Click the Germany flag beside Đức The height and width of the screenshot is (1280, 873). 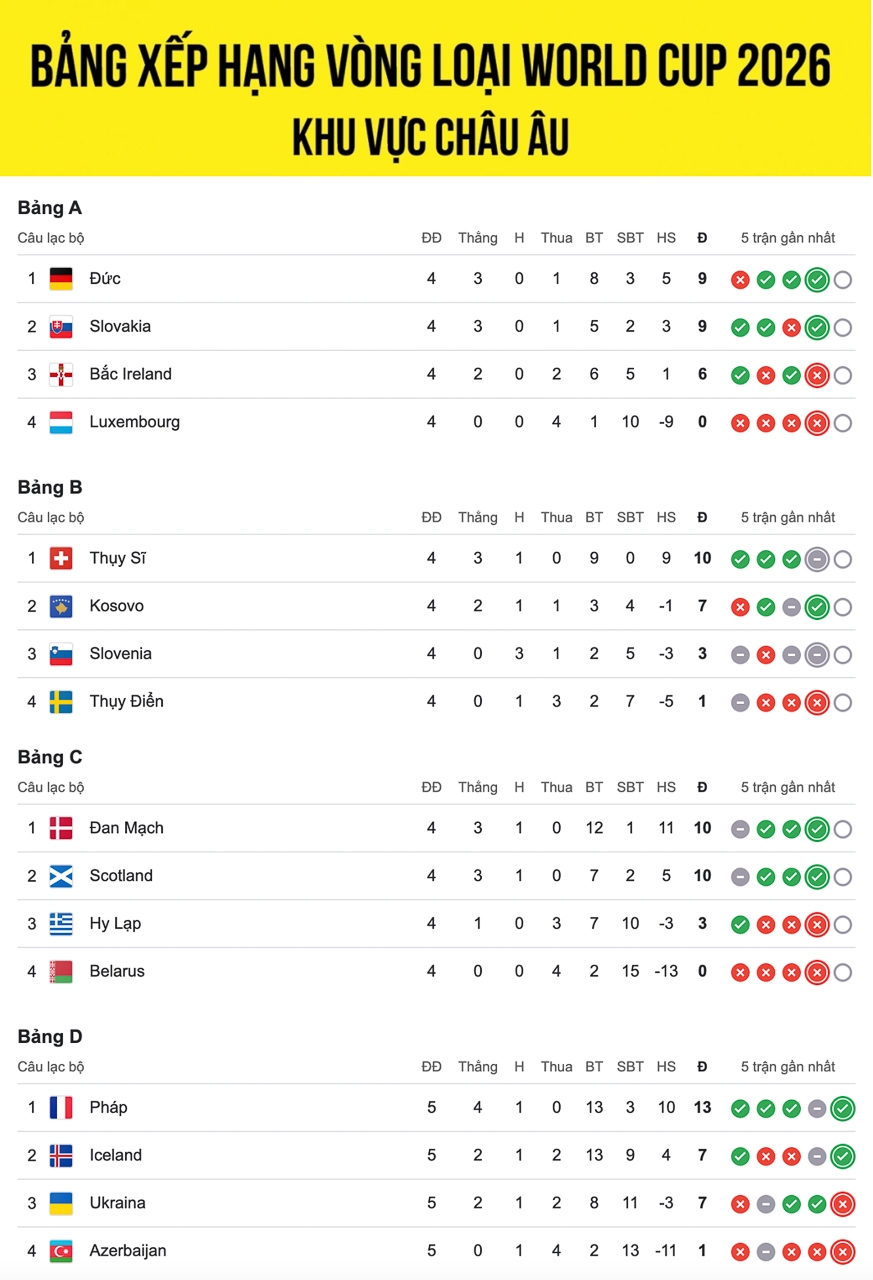[x=61, y=279]
